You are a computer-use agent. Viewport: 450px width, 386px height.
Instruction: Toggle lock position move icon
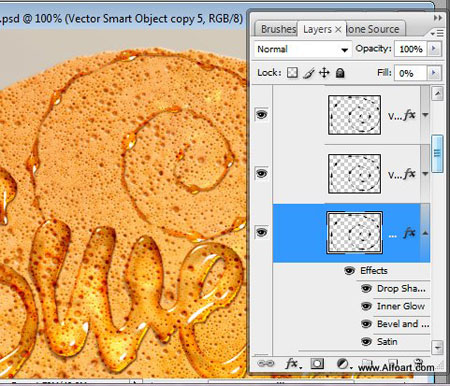click(x=324, y=73)
